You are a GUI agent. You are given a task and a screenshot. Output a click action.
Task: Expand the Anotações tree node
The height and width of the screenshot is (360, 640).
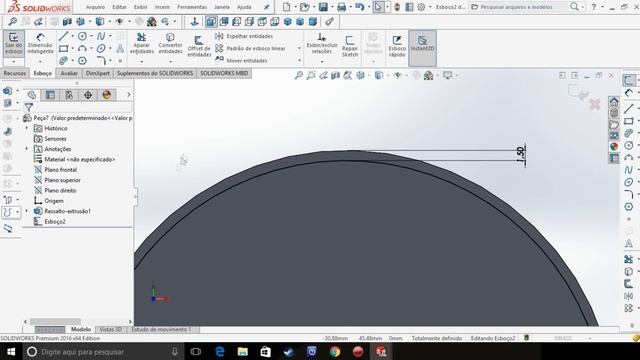coord(27,149)
